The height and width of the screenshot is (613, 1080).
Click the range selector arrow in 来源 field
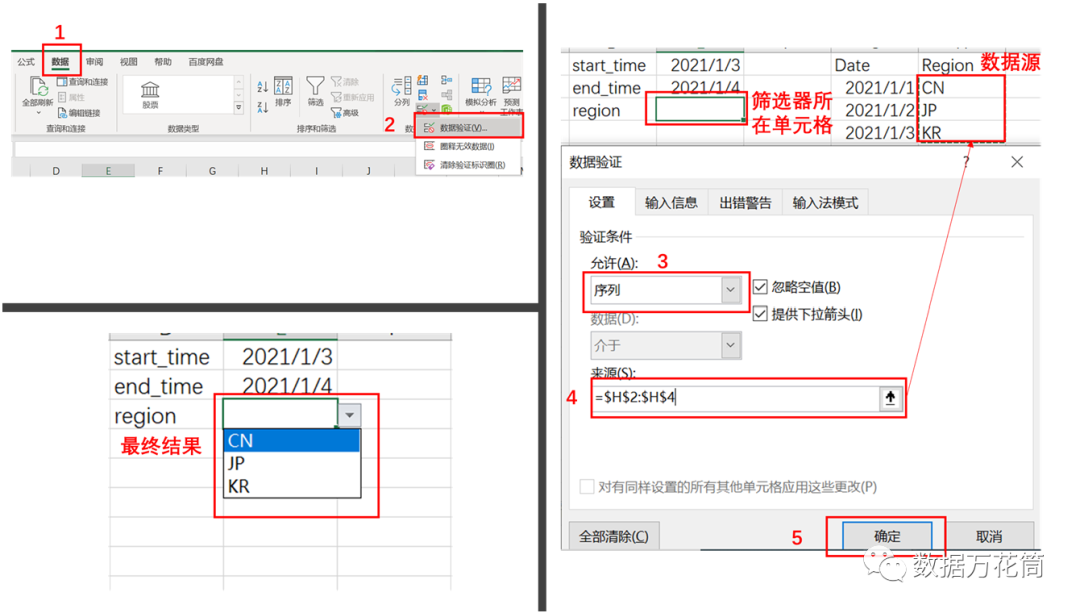(890, 397)
